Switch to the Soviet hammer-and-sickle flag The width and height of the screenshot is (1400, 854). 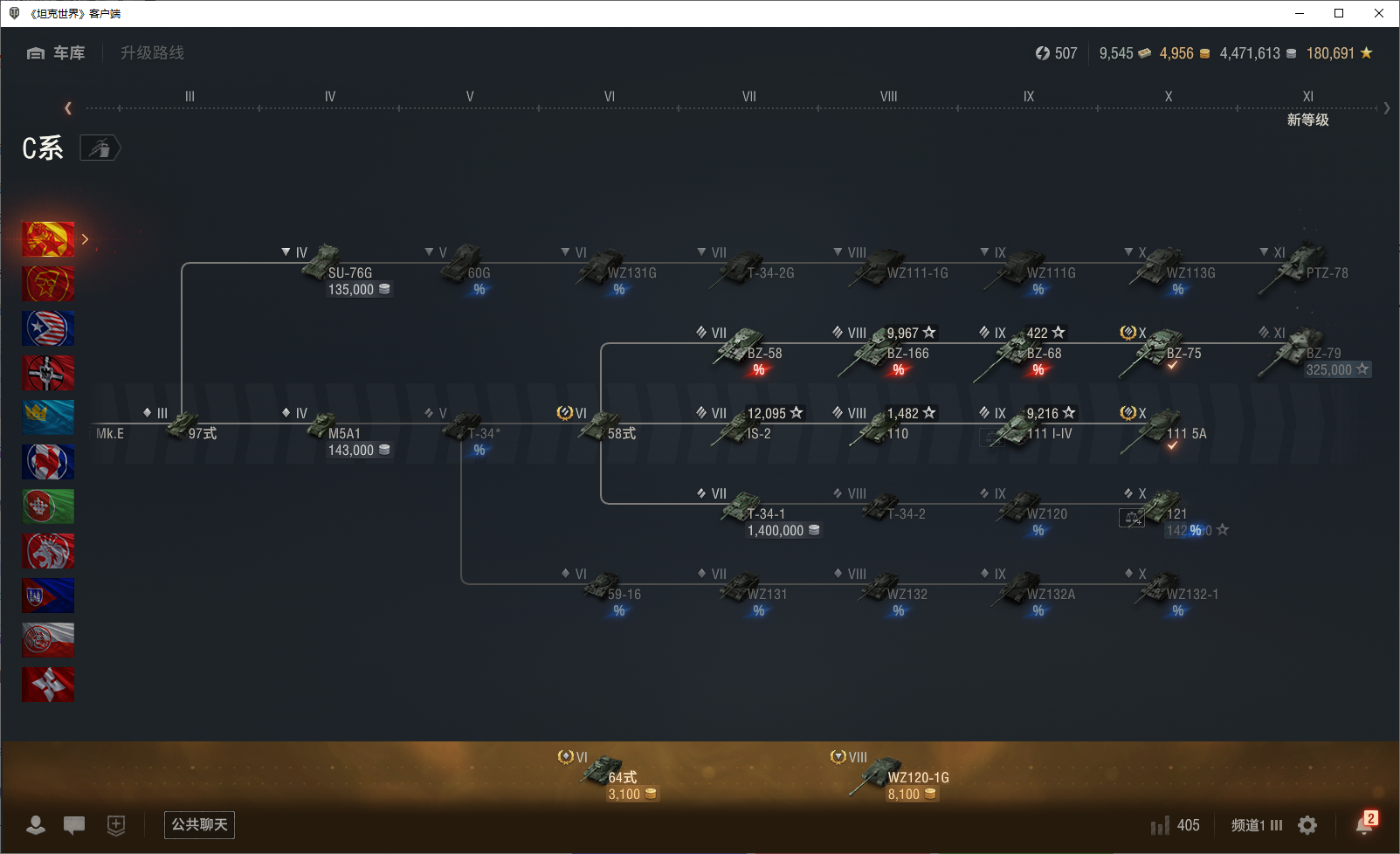tap(48, 284)
